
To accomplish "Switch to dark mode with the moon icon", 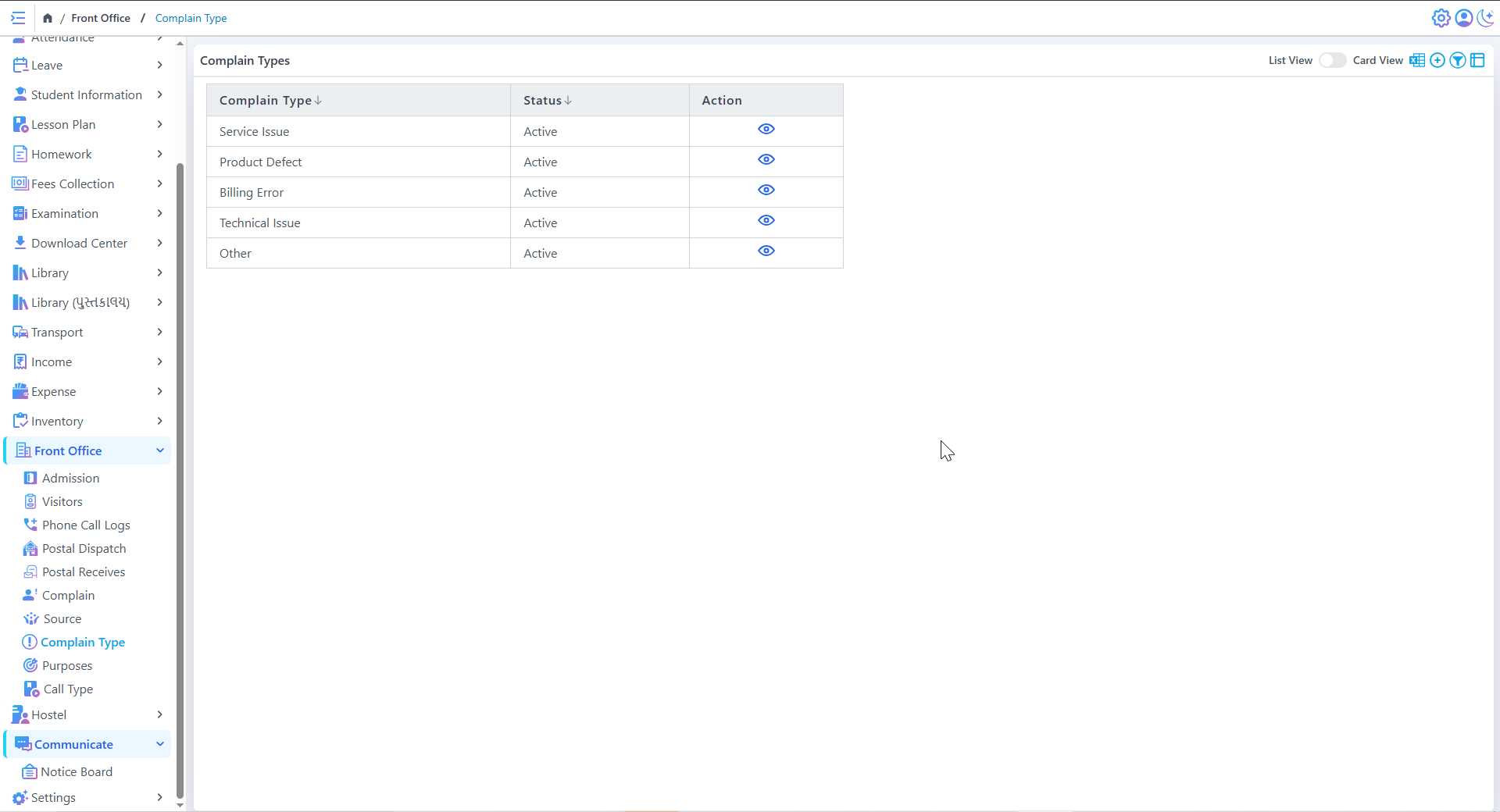I will 1485,18.
